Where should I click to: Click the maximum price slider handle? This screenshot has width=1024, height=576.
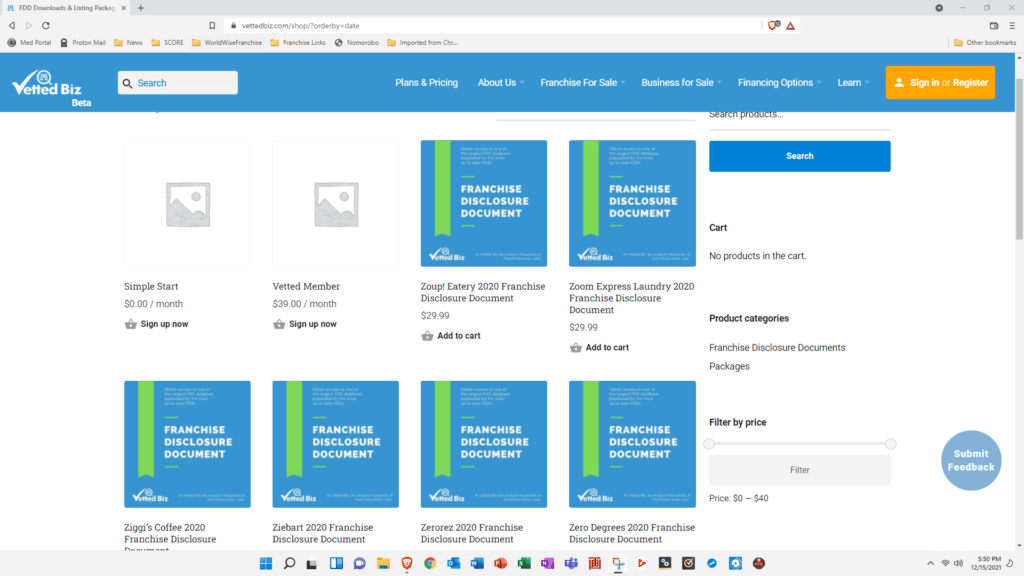click(891, 444)
